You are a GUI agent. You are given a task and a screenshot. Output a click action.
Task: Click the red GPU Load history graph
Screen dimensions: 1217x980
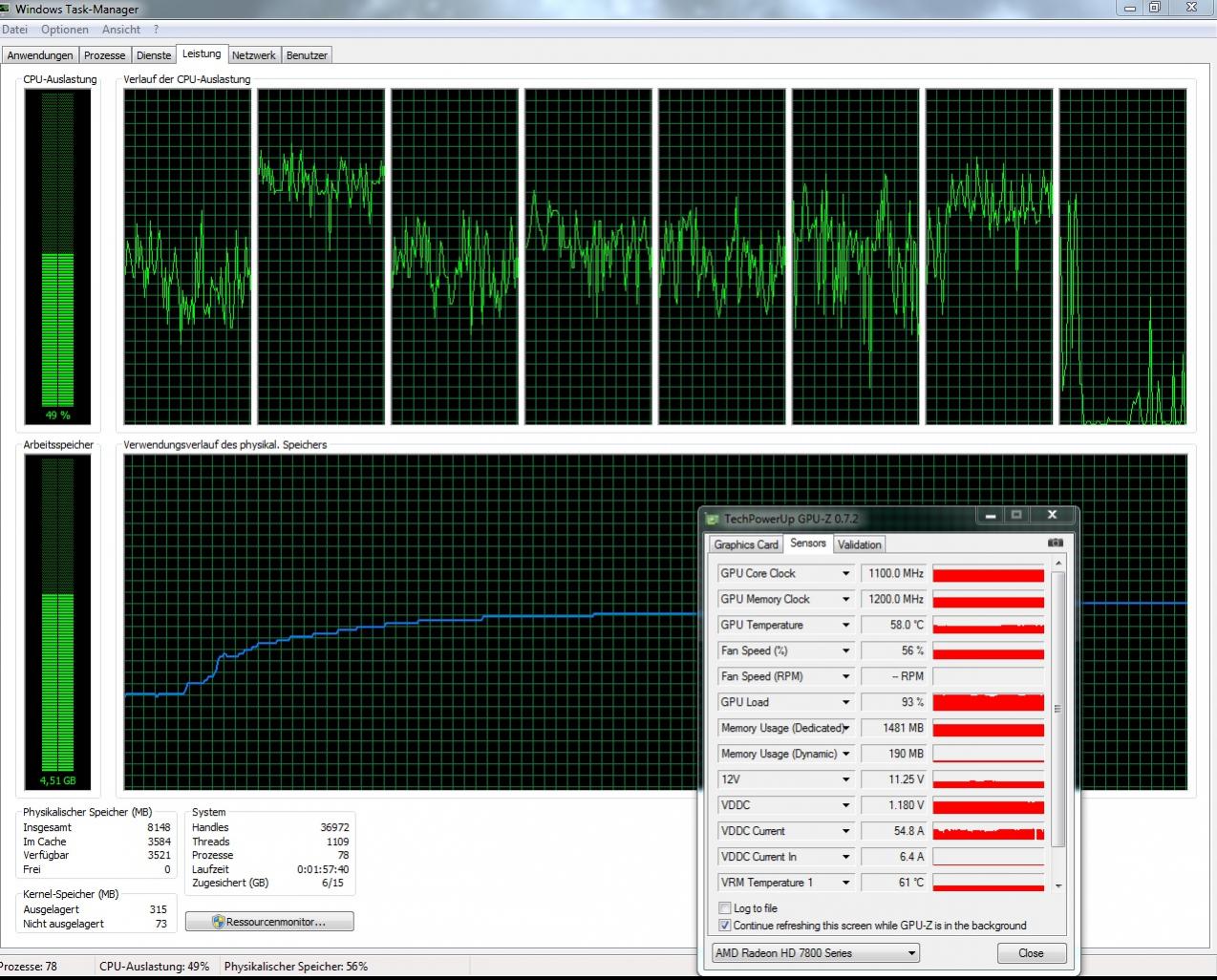(x=988, y=702)
